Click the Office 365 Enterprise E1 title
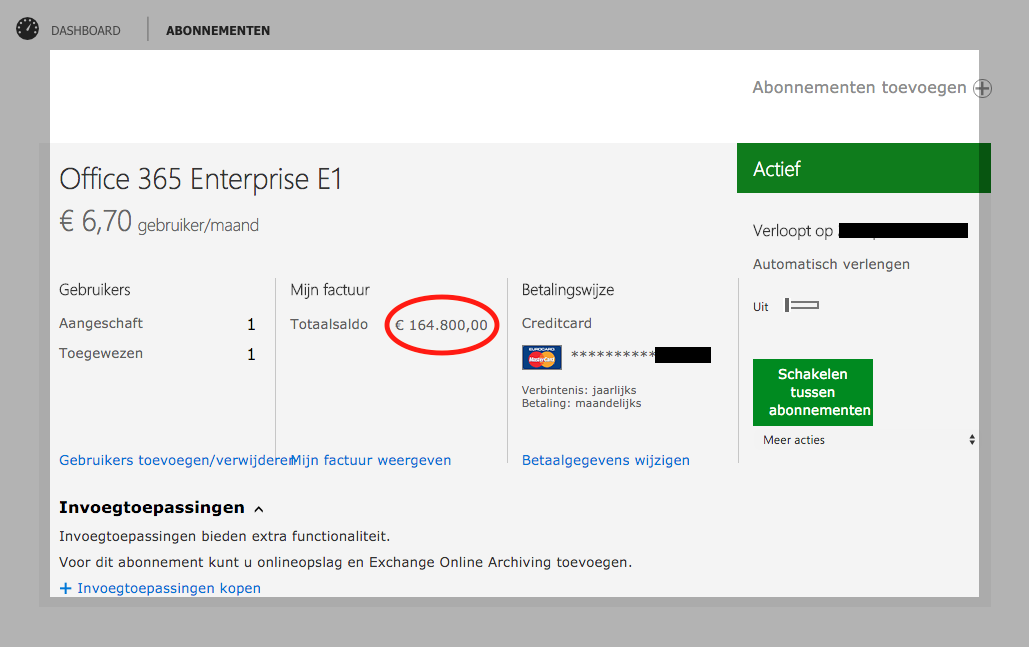This screenshot has width=1029, height=647. (x=201, y=179)
